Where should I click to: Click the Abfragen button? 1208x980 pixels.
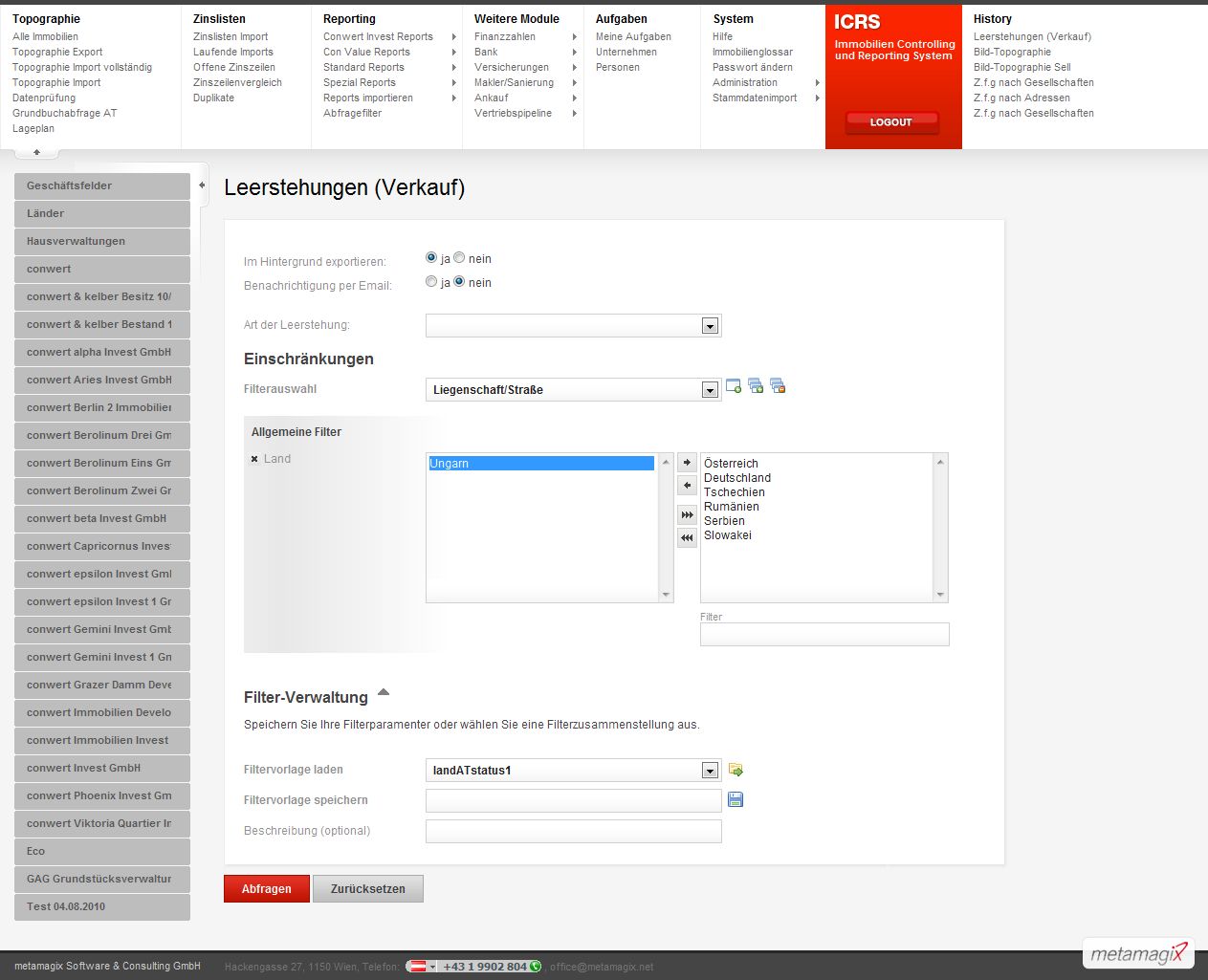[x=267, y=889]
